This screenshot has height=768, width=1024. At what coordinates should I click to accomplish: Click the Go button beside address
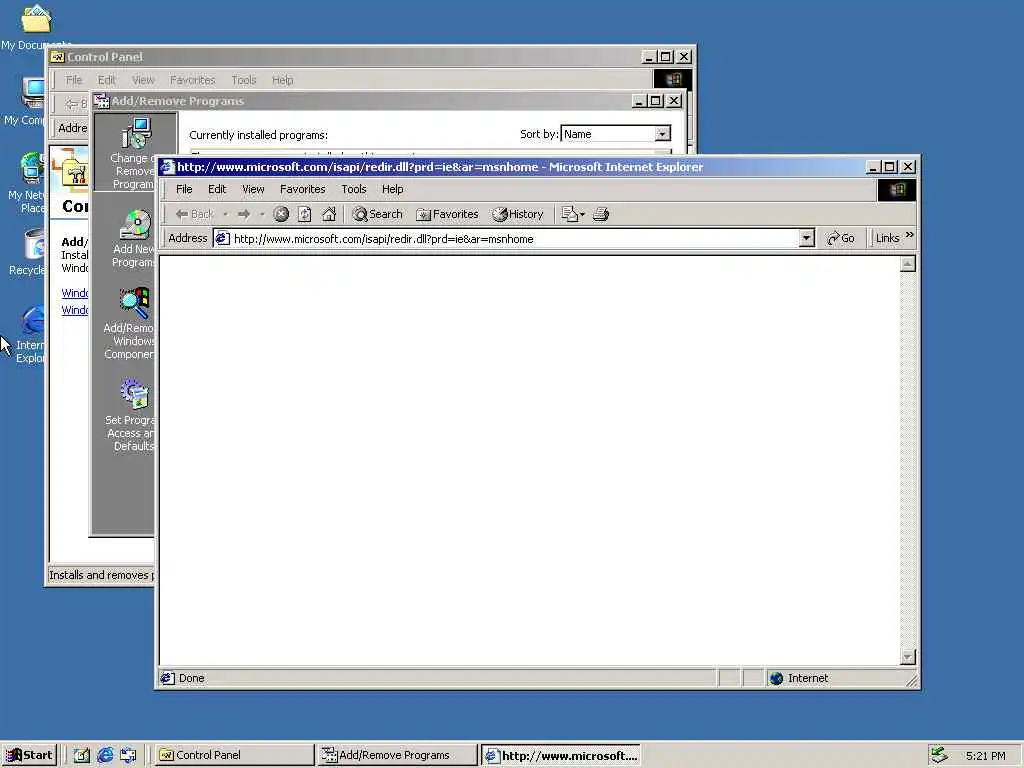coord(840,238)
